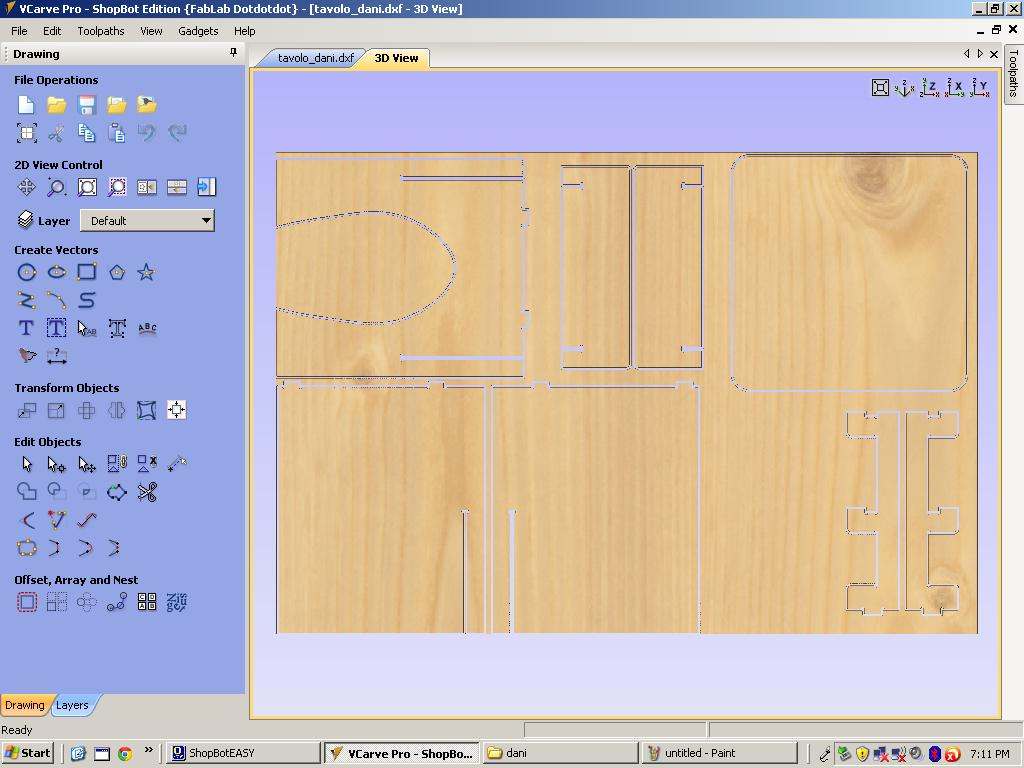This screenshot has height=768, width=1024.
Task: Open the Layer Default dropdown
Action: (x=147, y=221)
